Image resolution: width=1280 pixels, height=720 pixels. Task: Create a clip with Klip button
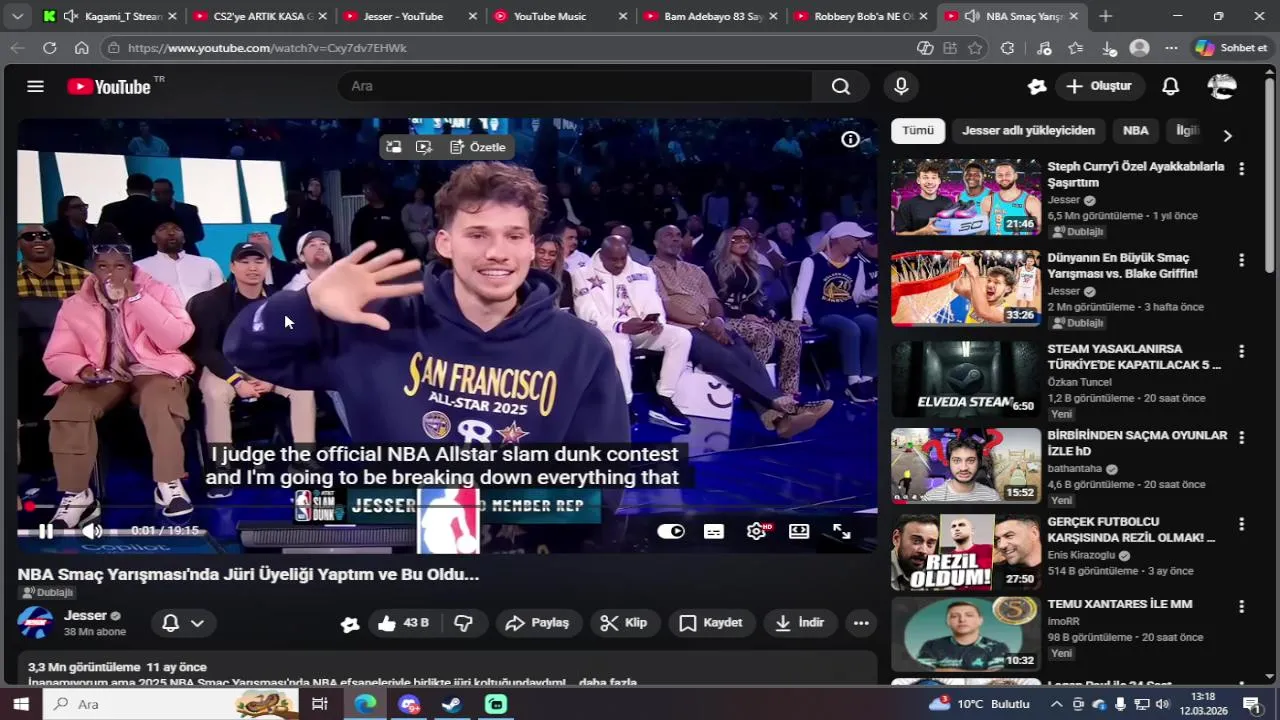pyautogui.click(x=624, y=623)
